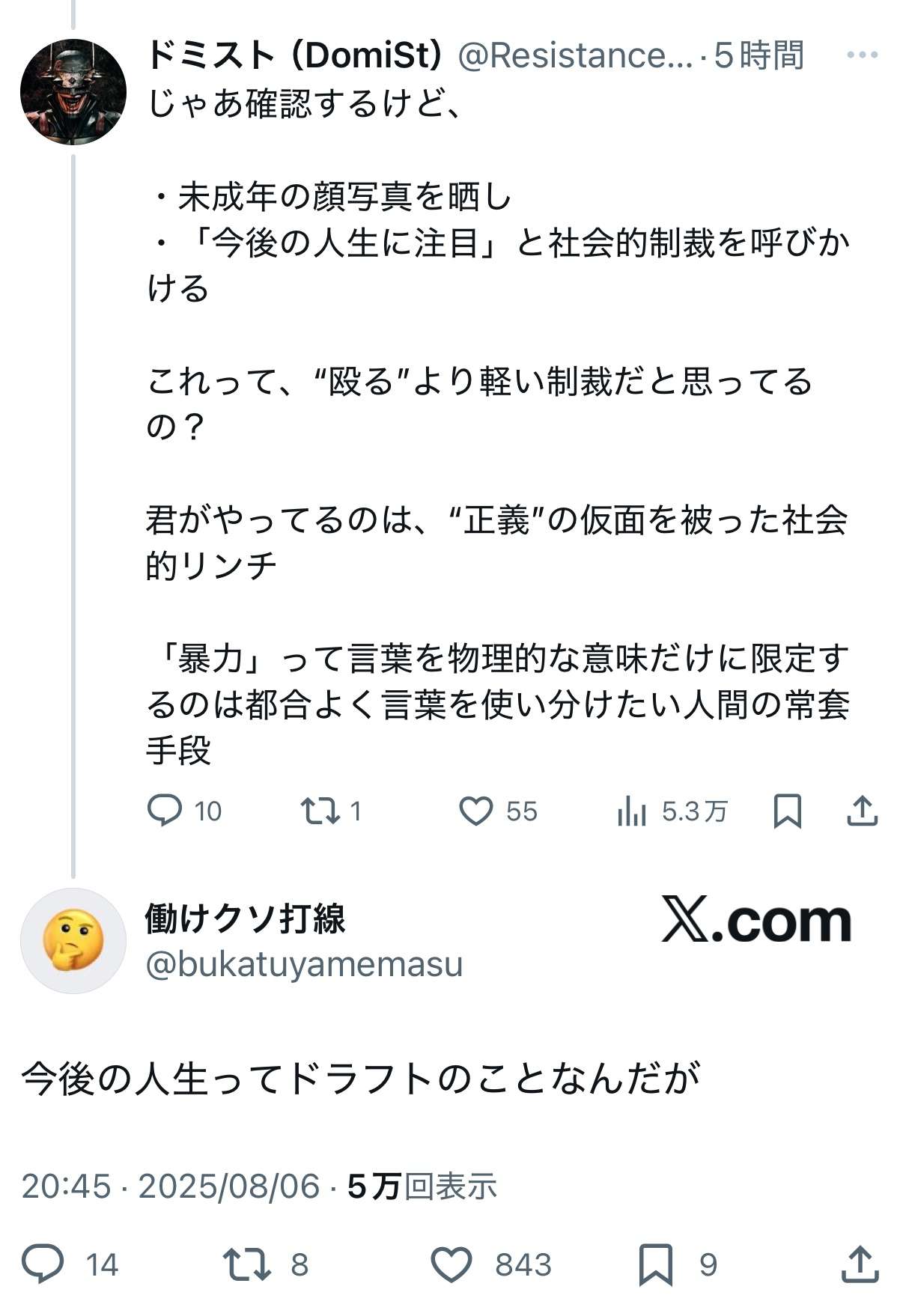Like the main post with 843 likes
This screenshot has height=1316, width=903.
click(x=452, y=1264)
